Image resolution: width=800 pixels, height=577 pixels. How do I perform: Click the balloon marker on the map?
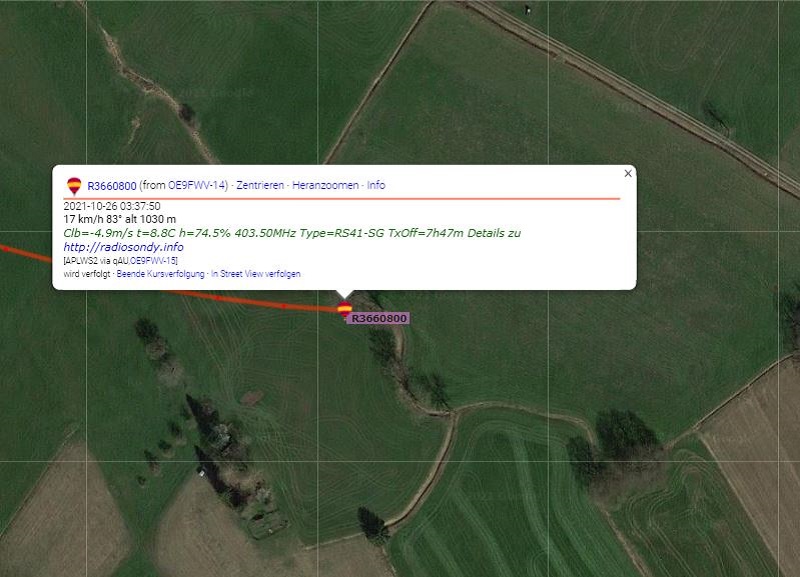pos(344,309)
